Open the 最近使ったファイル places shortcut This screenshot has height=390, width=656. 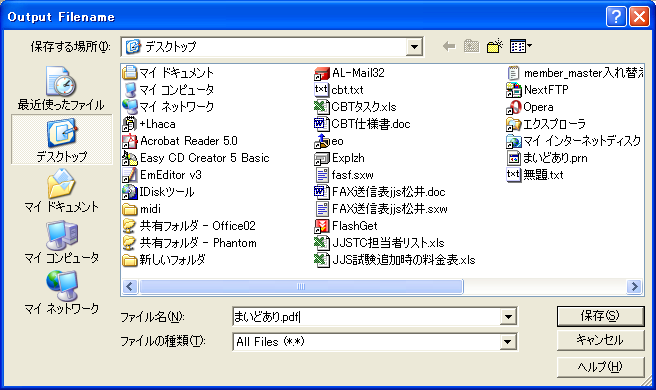click(x=61, y=89)
